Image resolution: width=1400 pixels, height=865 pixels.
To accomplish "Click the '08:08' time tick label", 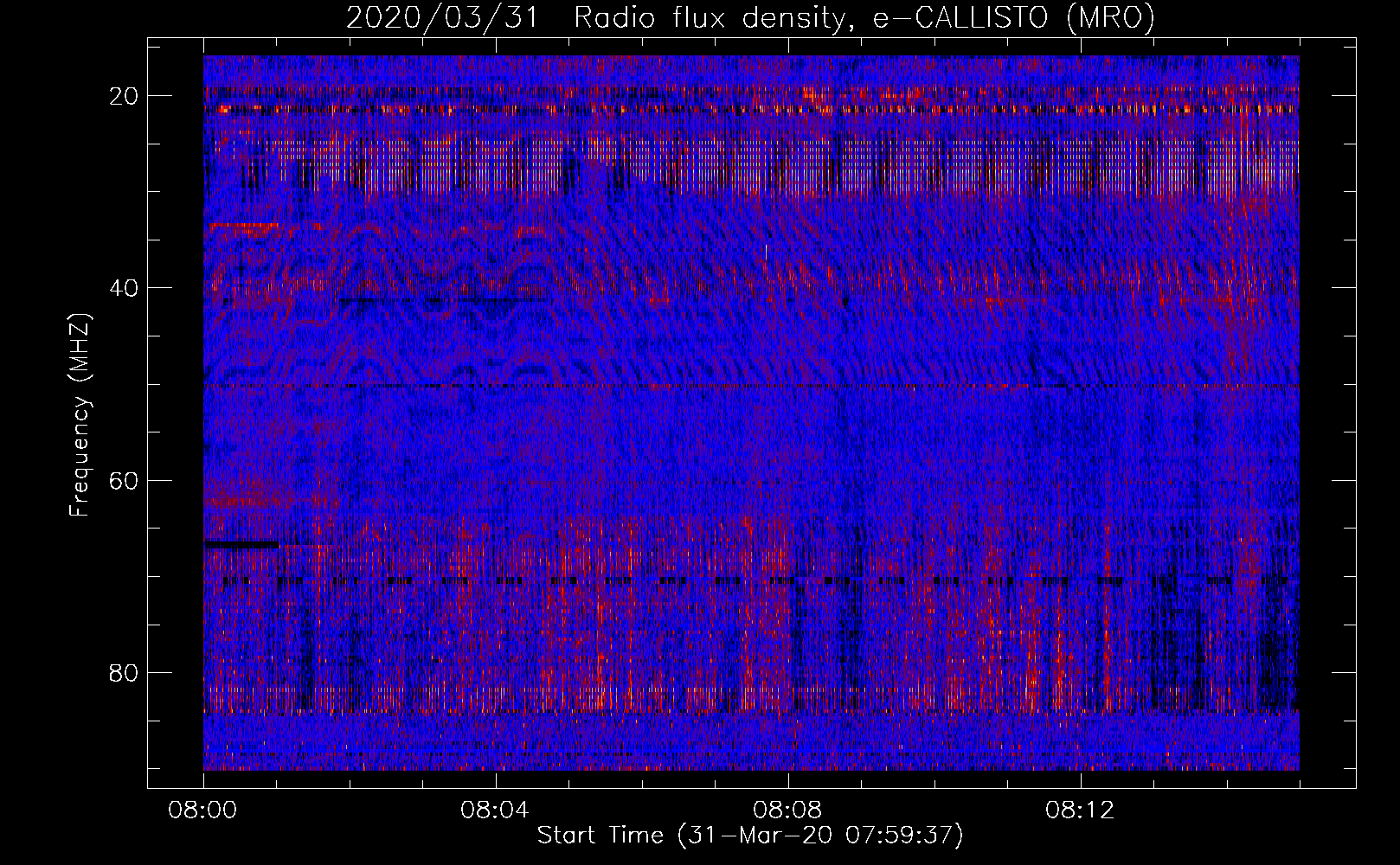I will (787, 811).
